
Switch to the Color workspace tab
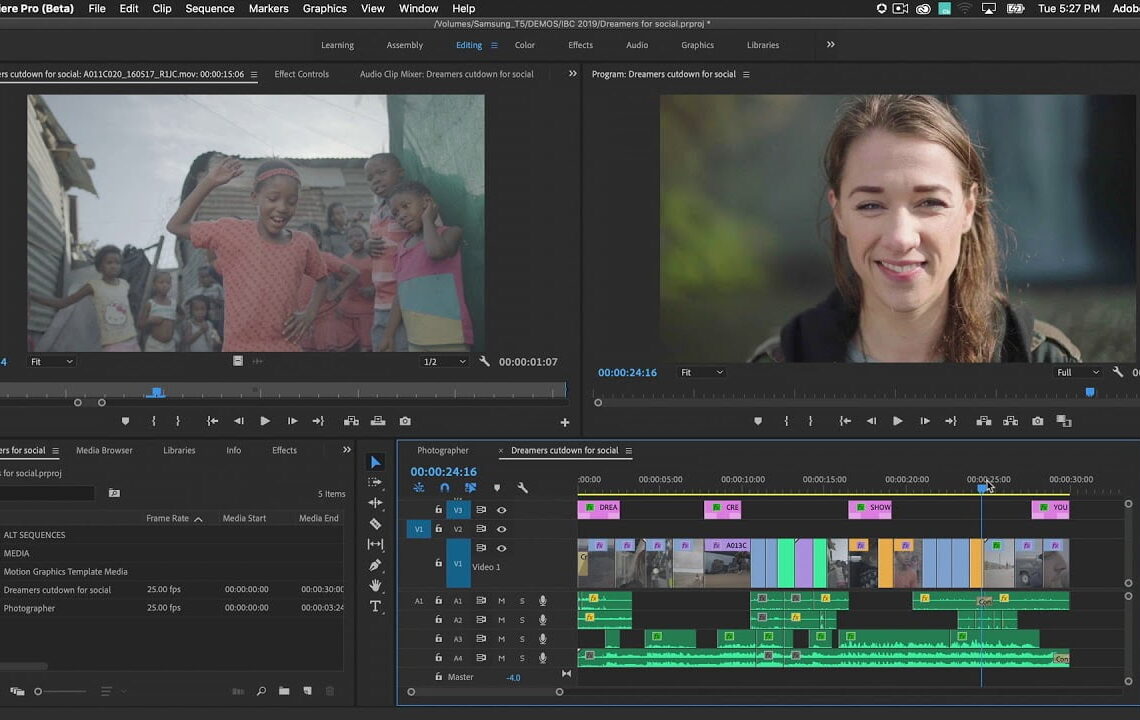click(x=524, y=45)
